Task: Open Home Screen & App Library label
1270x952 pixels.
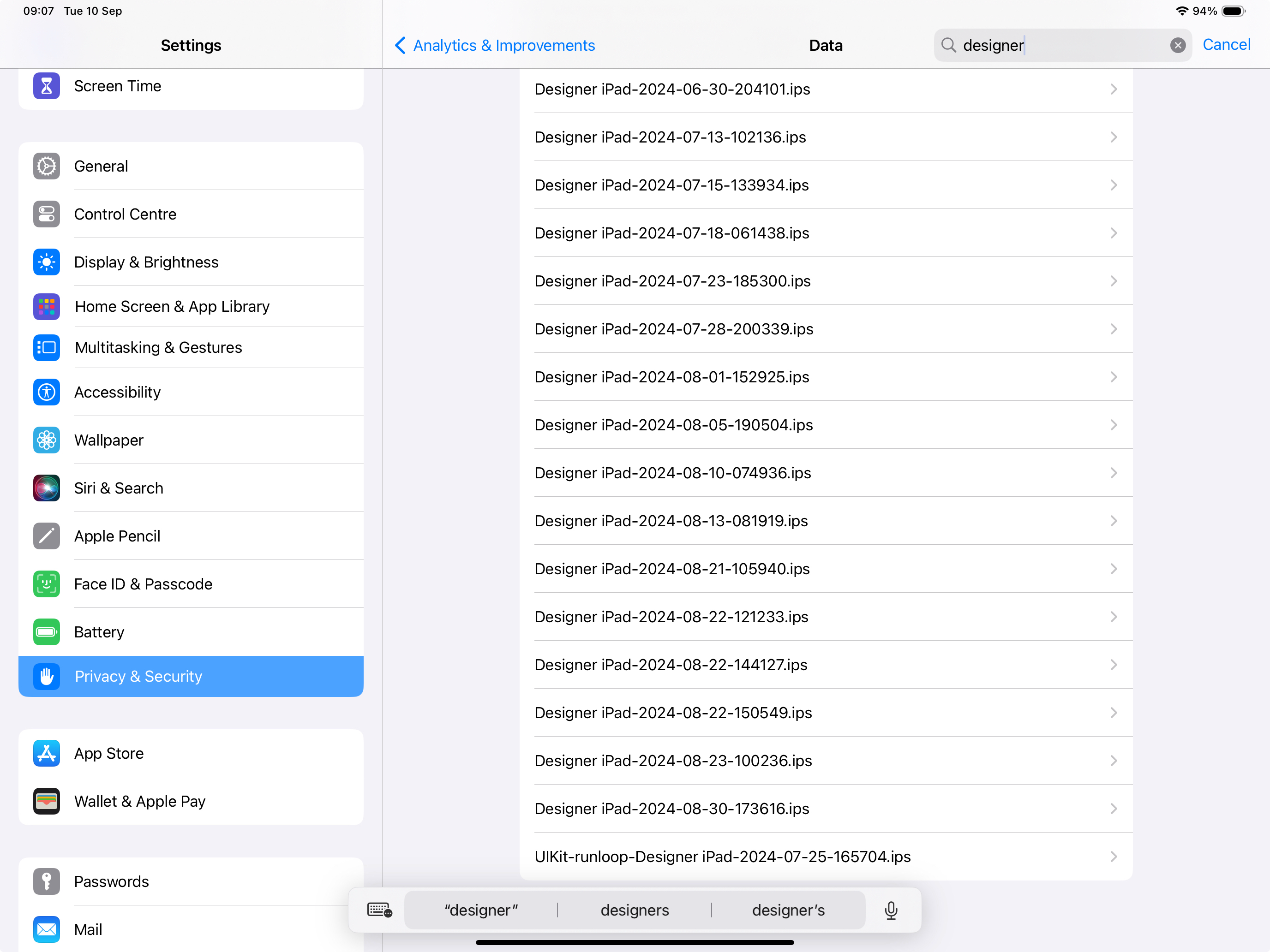Action: point(172,306)
